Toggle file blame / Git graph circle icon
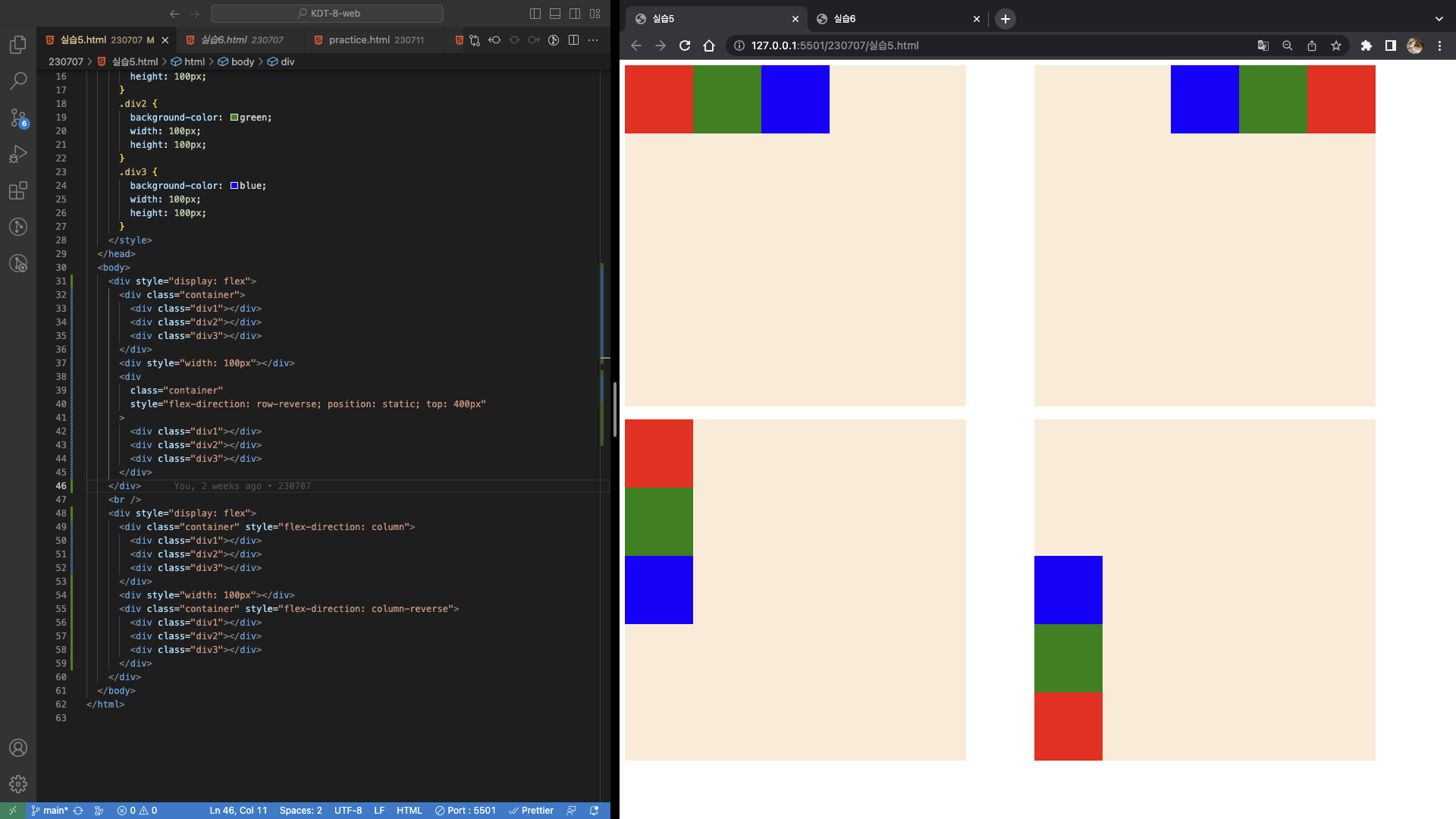Screen dimensions: 1456x819 coord(554,40)
